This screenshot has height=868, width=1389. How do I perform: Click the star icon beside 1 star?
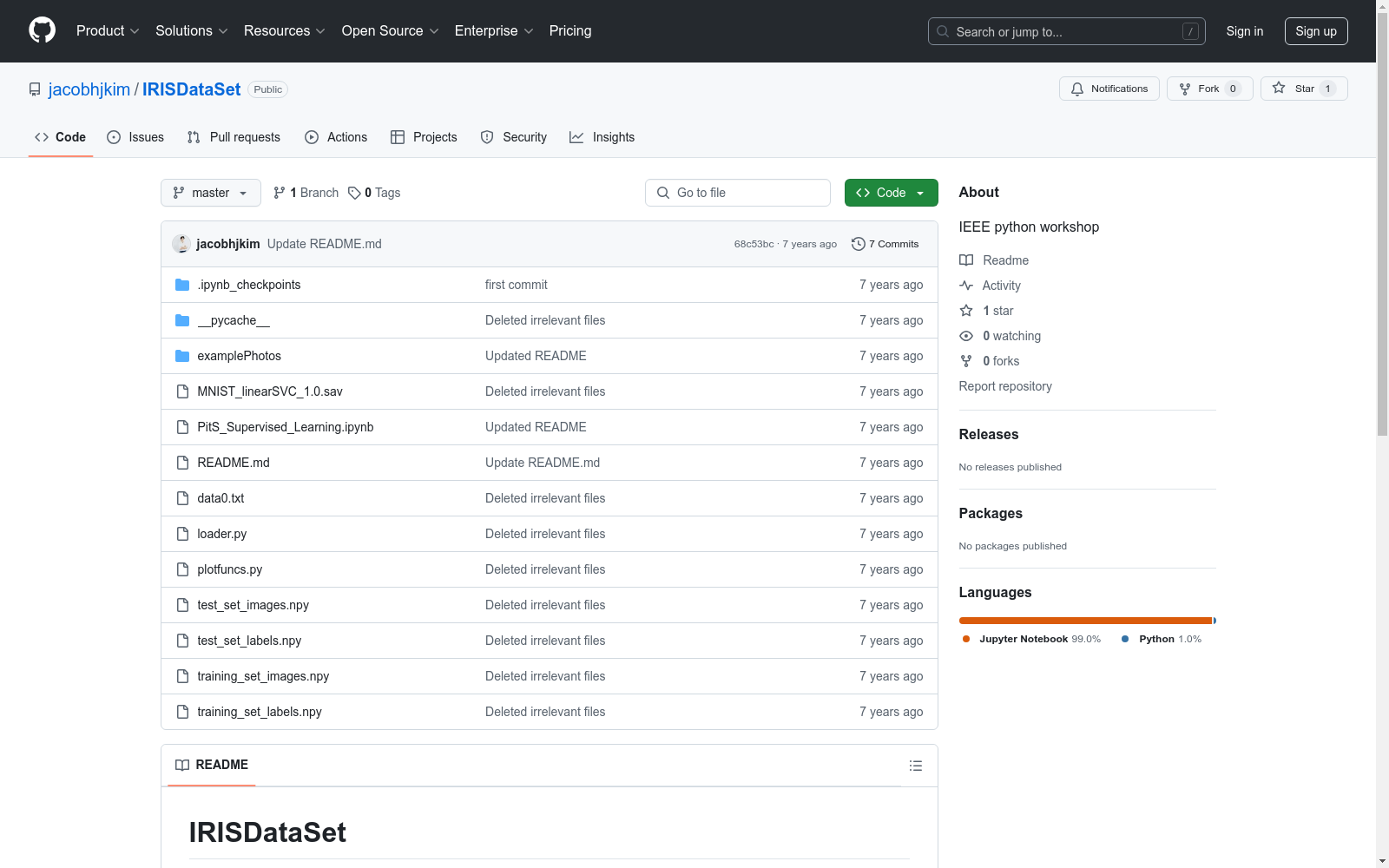click(966, 311)
